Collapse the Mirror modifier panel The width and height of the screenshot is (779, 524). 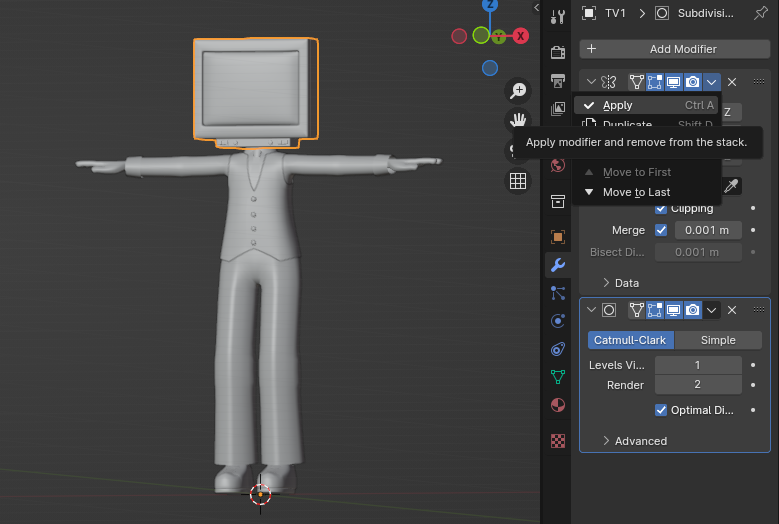(591, 82)
